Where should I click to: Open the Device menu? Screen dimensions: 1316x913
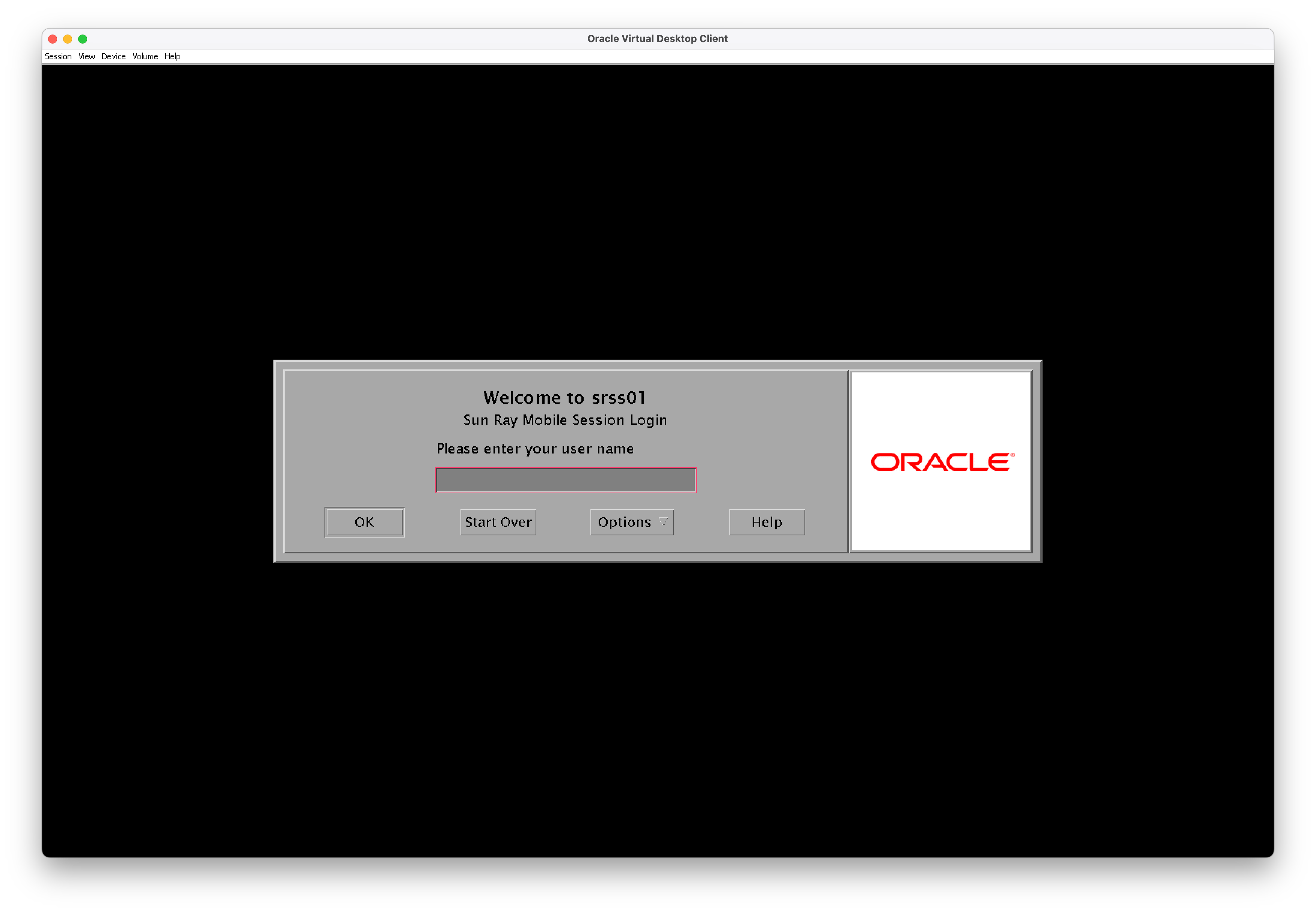coord(113,57)
